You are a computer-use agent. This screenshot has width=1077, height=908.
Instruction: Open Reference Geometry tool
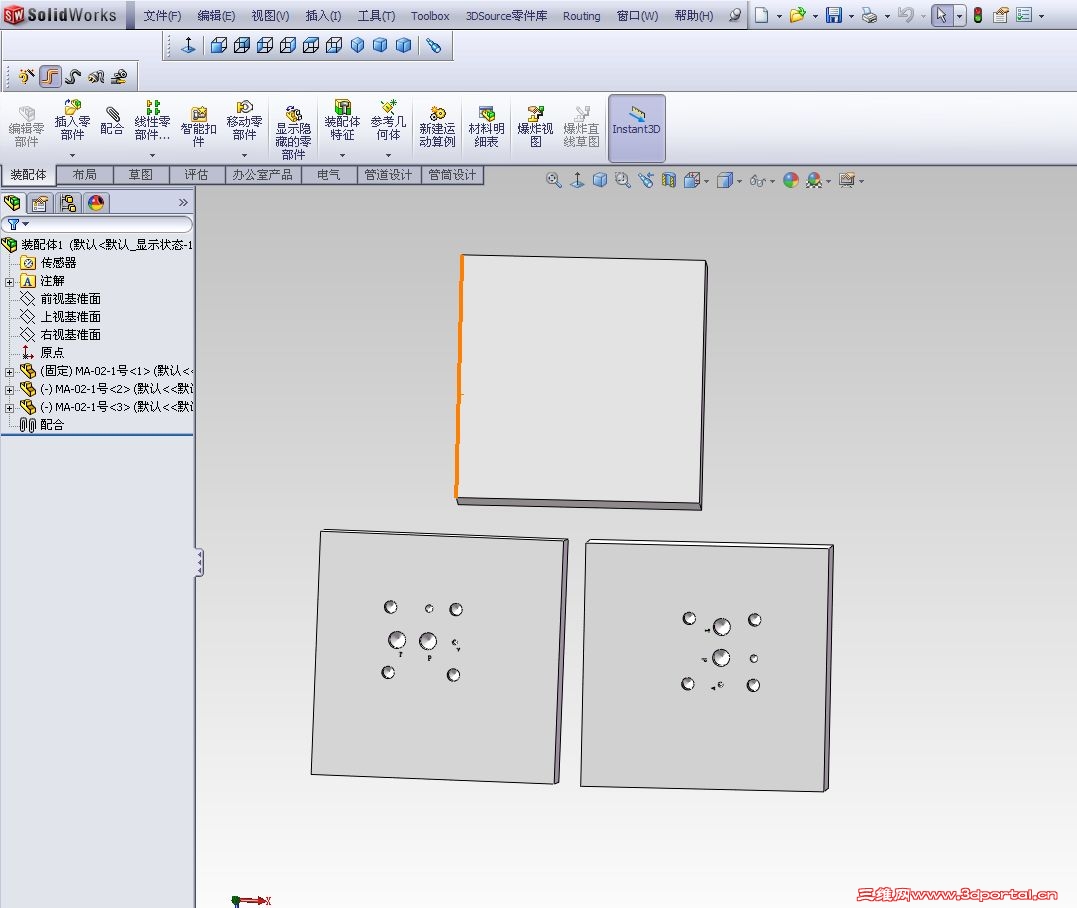pos(388,121)
